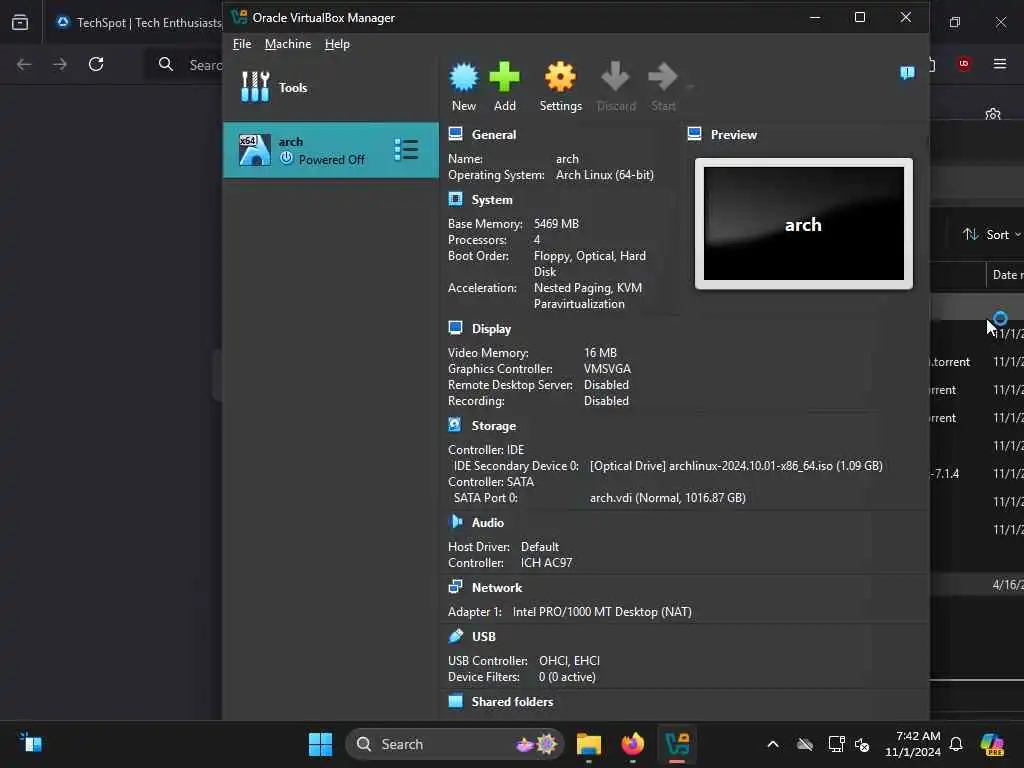Click the General section monitor icon
Image resolution: width=1024 pixels, height=768 pixels.
[455, 134]
